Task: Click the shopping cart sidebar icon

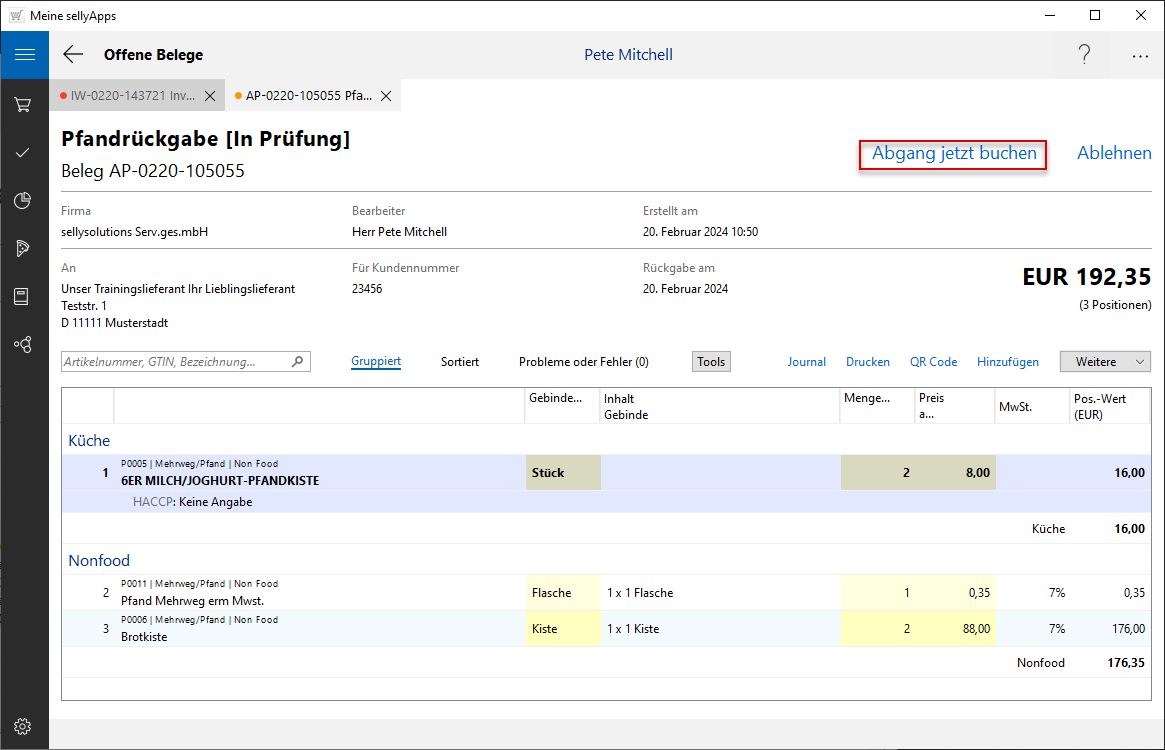Action: click(23, 104)
